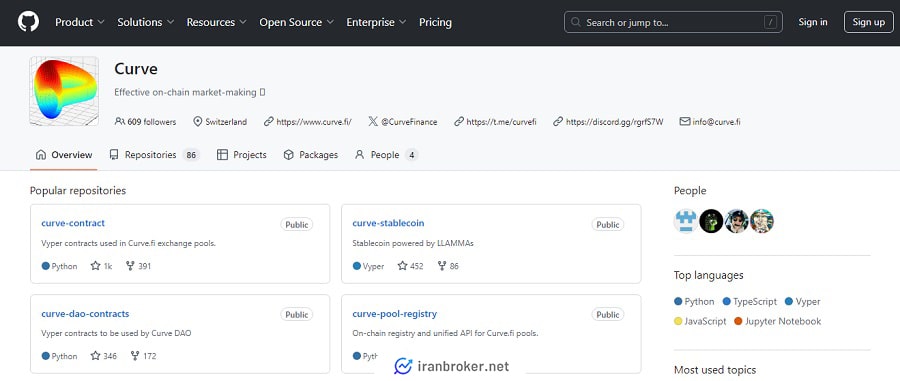
Task: Open the third member avatar in People
Action: [736, 221]
